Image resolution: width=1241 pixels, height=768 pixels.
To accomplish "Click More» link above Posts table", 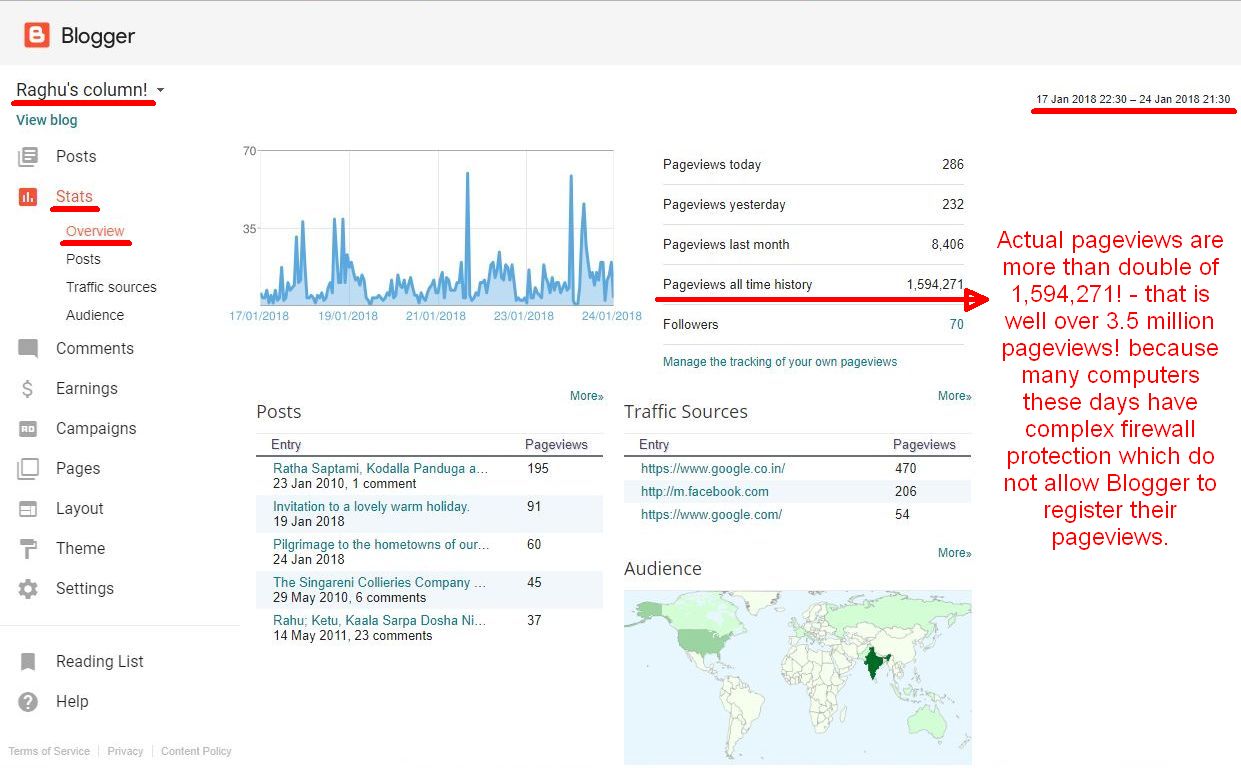I will [x=587, y=396].
